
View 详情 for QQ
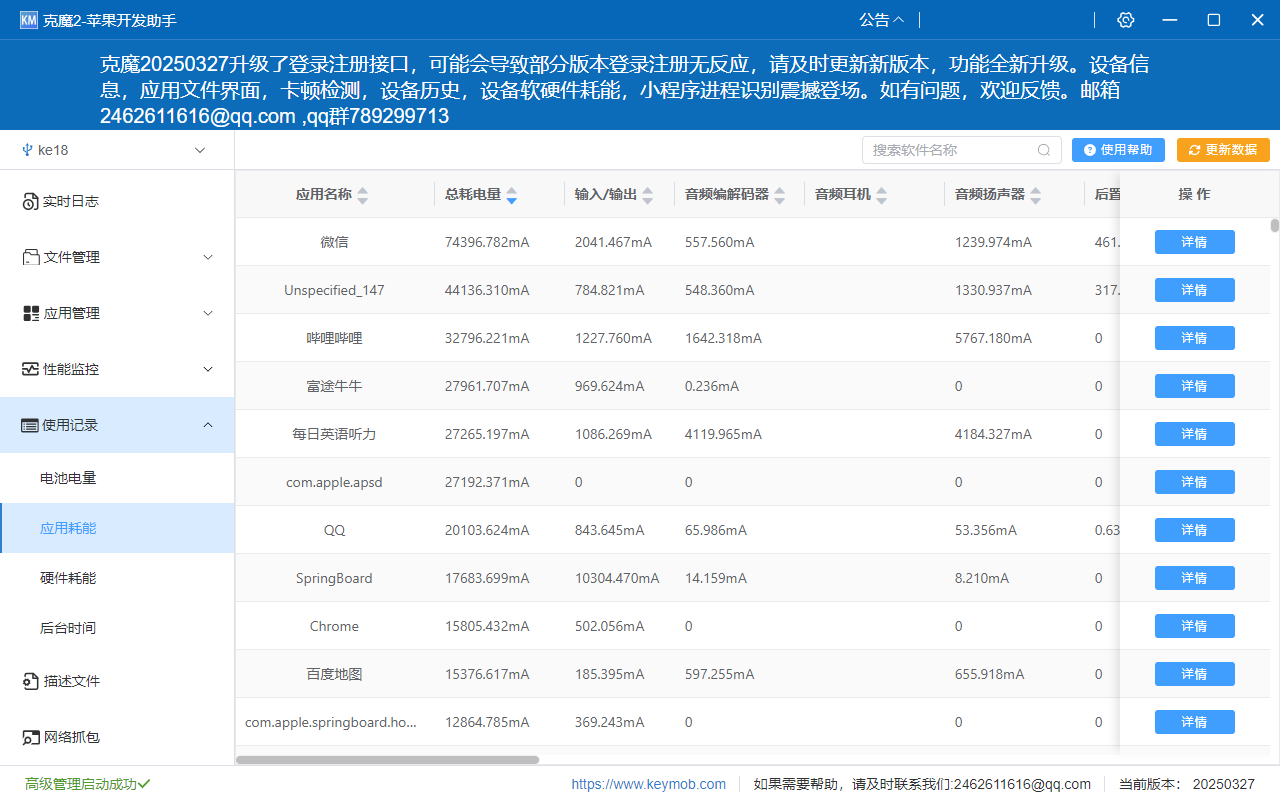pos(1194,530)
